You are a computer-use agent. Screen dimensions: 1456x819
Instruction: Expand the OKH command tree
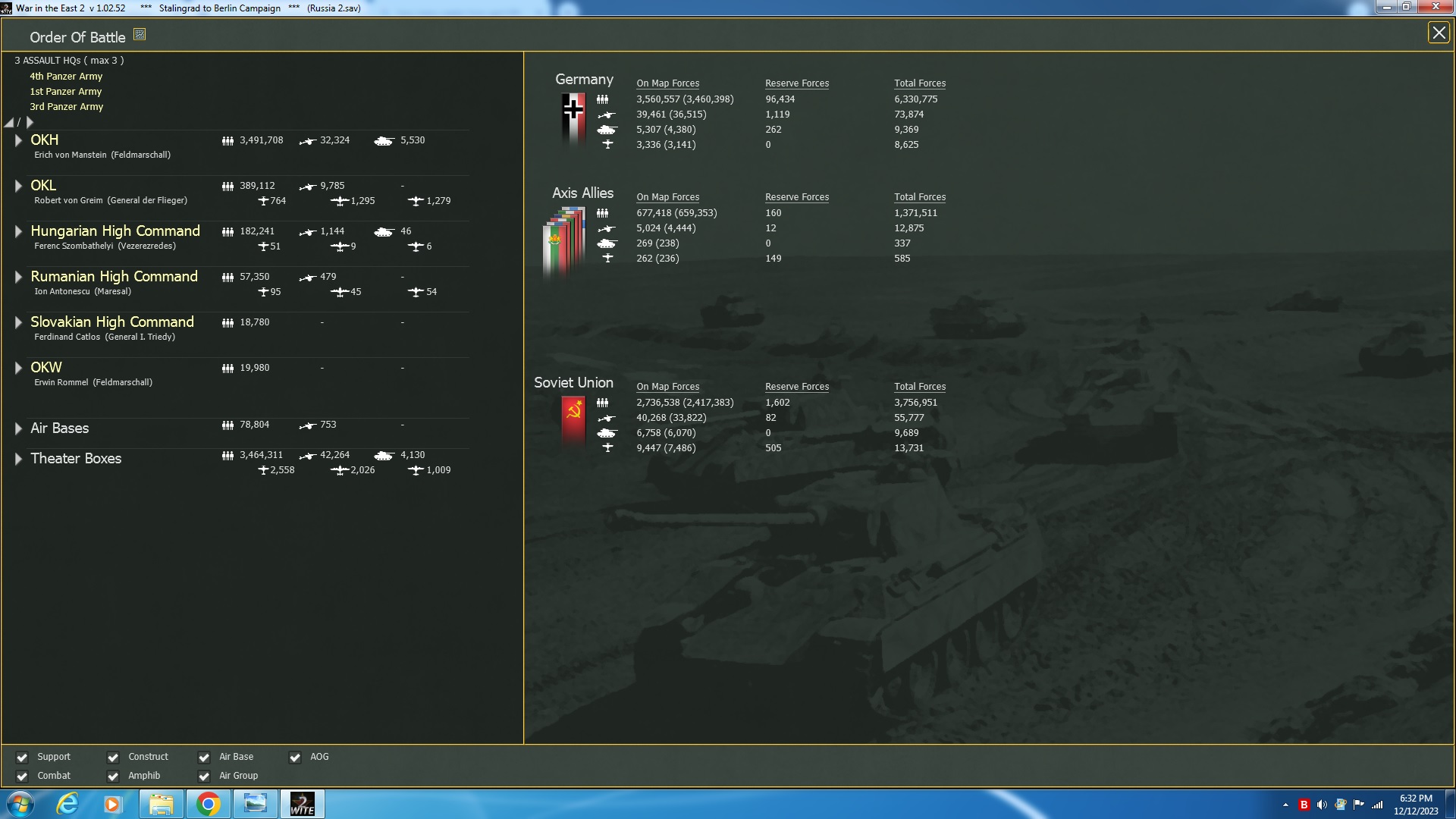[x=18, y=140]
